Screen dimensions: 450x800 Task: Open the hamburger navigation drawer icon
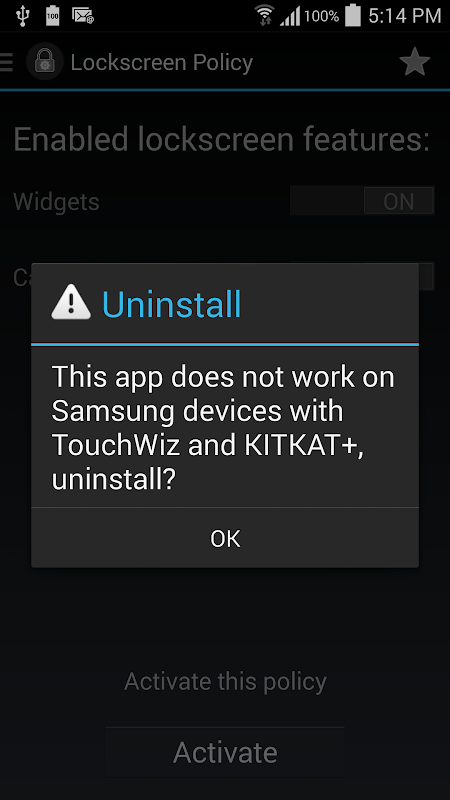(6, 62)
